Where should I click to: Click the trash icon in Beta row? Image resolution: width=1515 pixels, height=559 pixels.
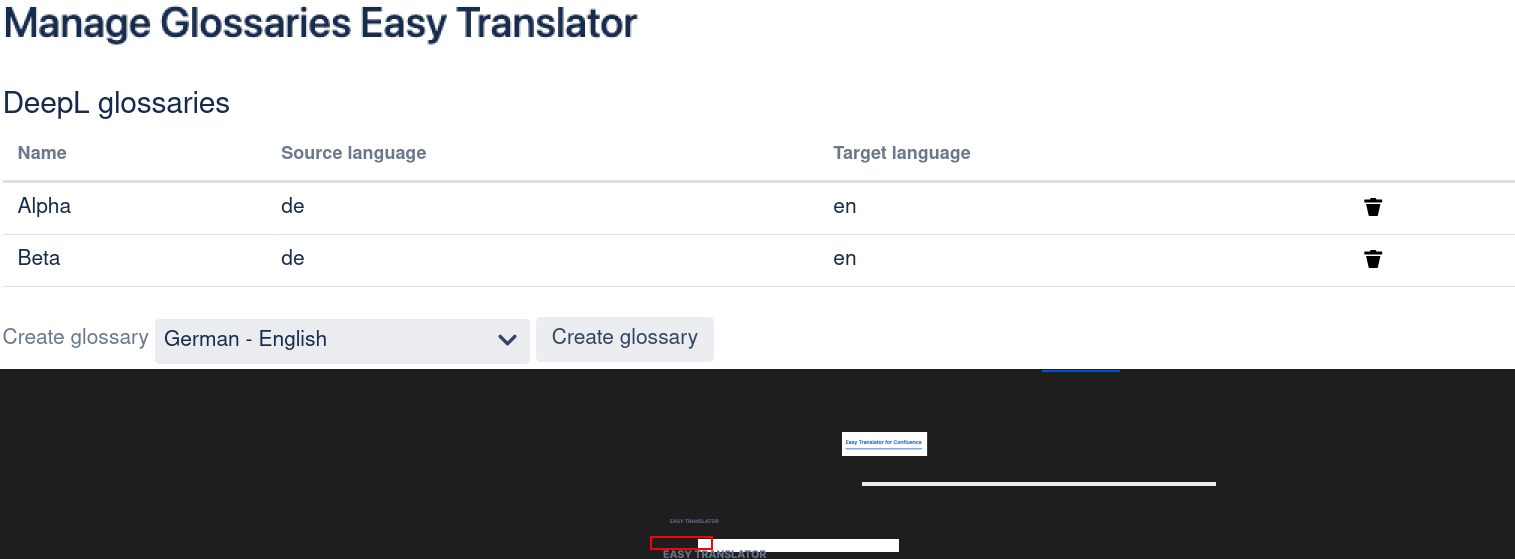[1373, 259]
